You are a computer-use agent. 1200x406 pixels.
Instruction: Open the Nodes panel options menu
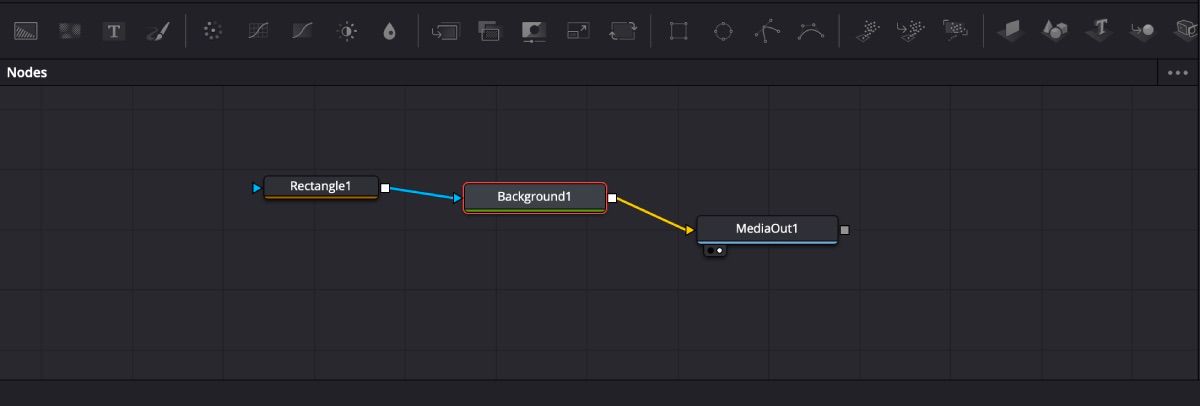1177,73
